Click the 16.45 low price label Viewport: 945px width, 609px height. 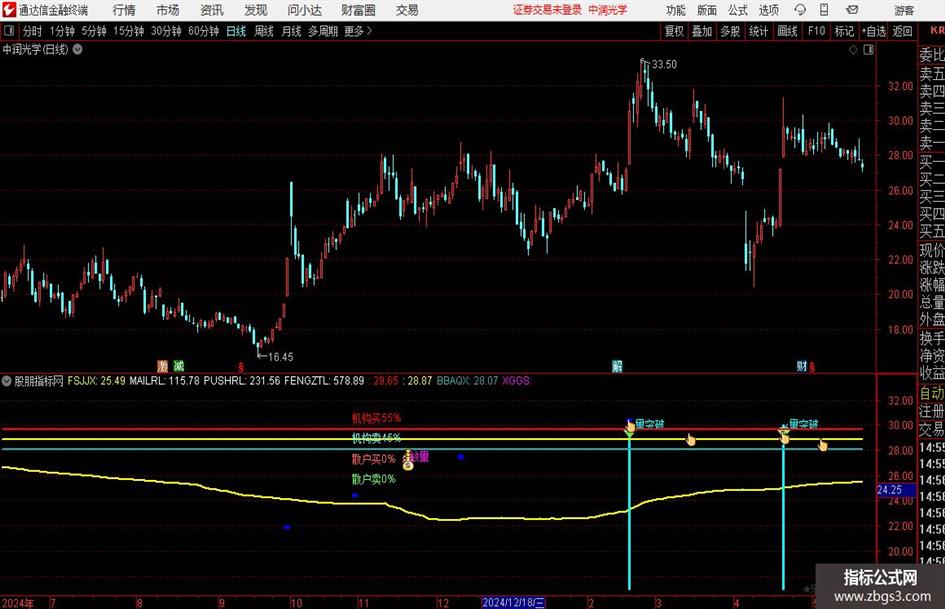280,357
